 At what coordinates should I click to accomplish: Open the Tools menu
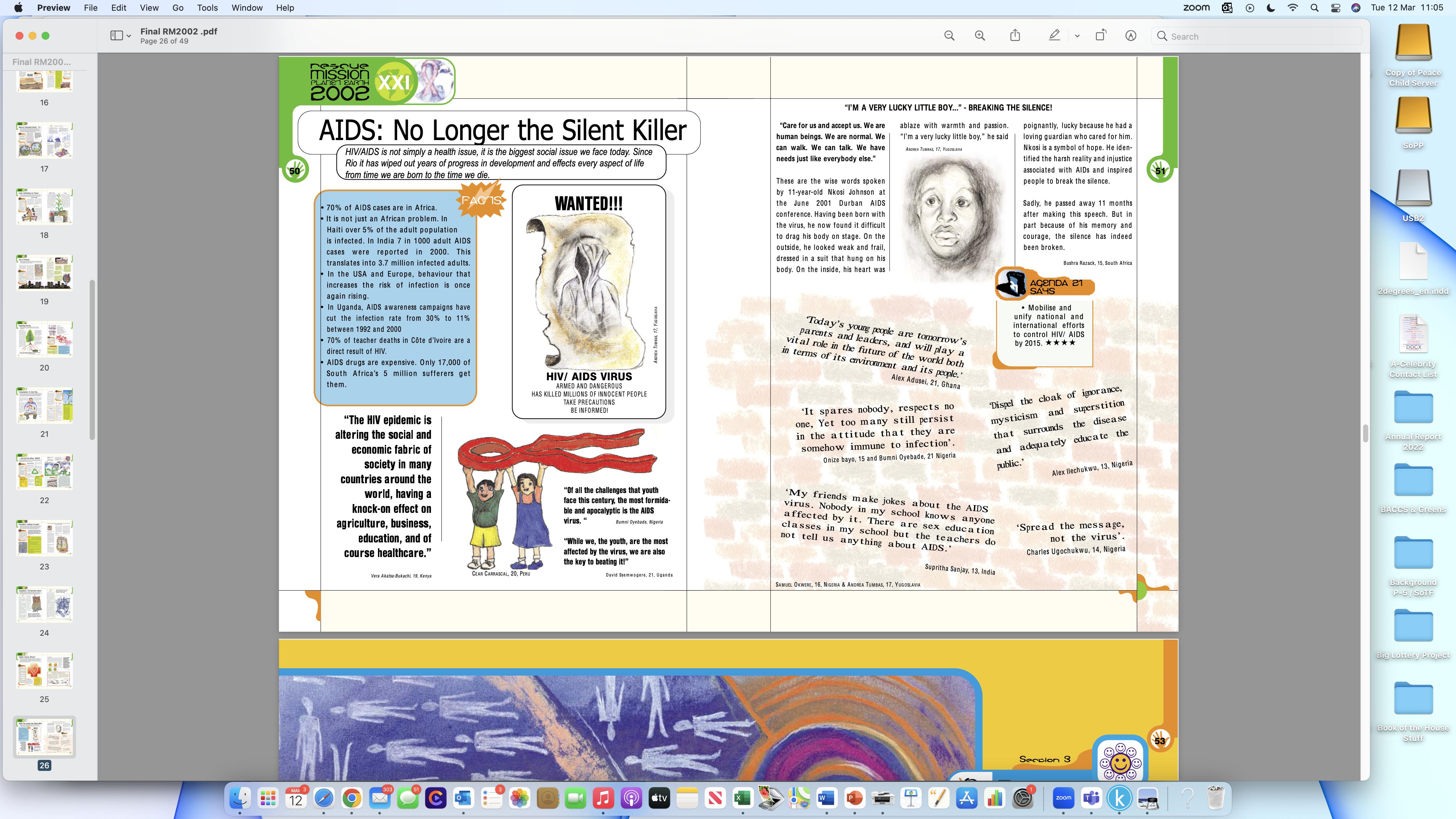[x=207, y=8]
